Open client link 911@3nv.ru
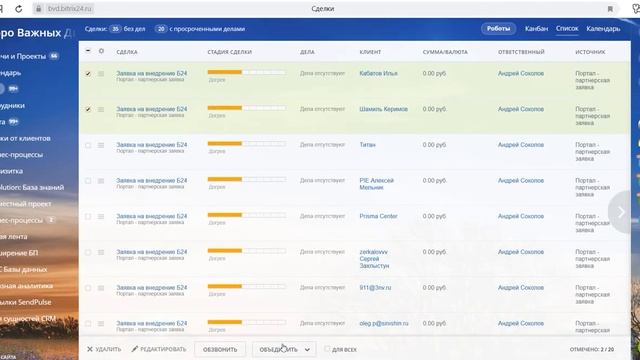Viewport: 640px width, 360px height. pos(375,287)
